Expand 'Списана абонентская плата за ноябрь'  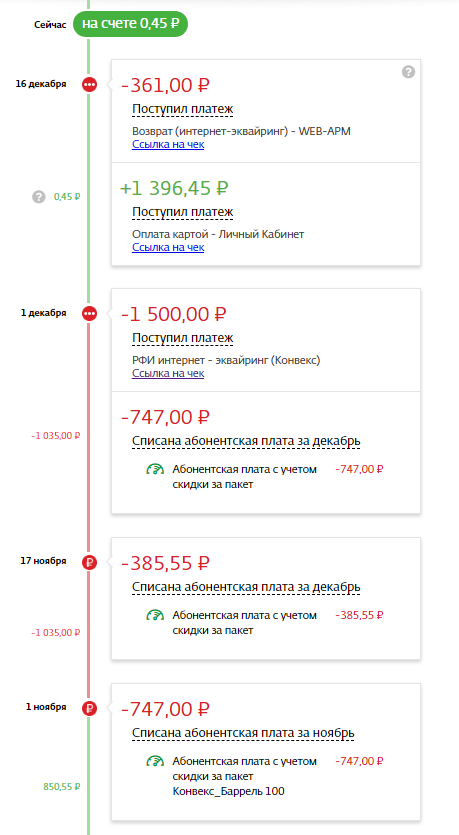[x=243, y=733]
